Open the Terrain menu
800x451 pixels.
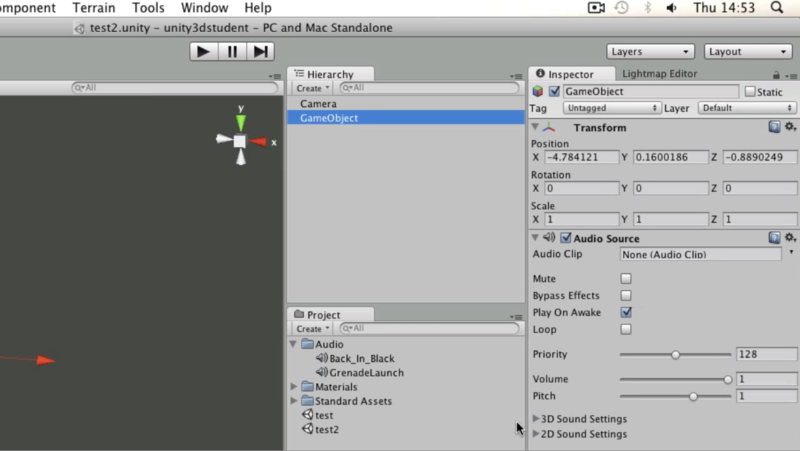[93, 8]
